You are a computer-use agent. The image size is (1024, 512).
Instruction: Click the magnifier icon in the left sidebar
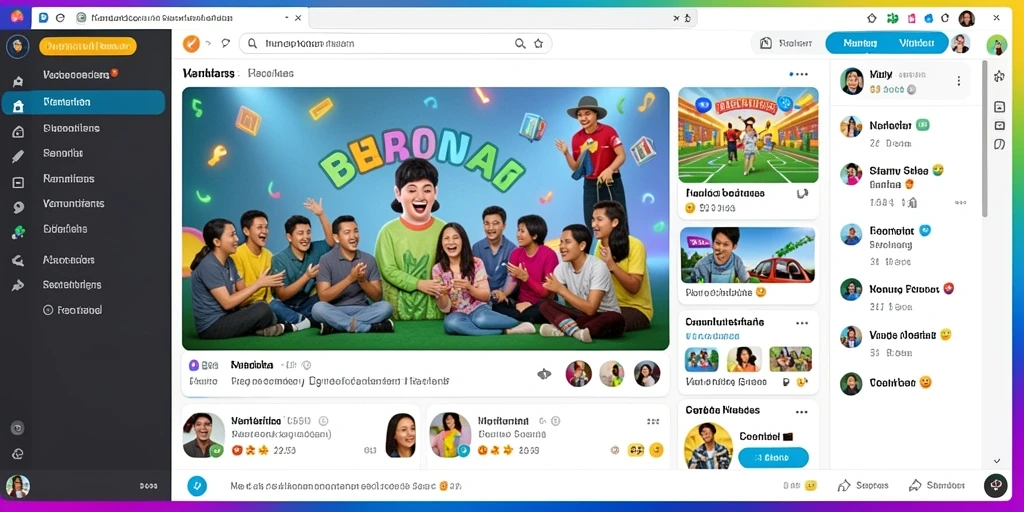(x=18, y=261)
